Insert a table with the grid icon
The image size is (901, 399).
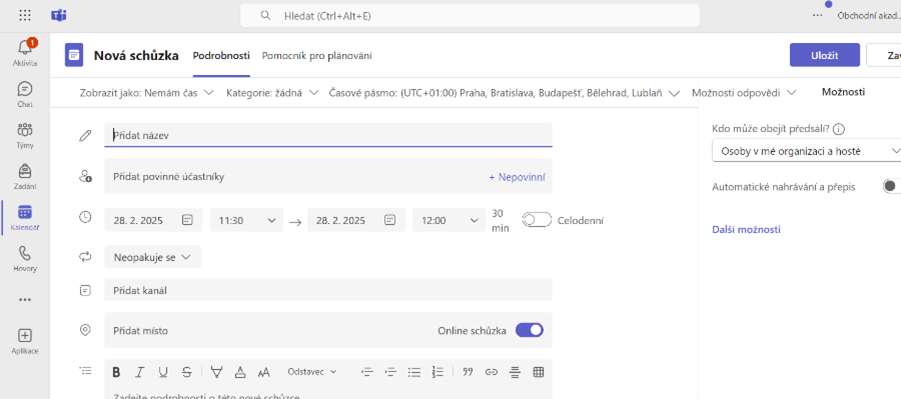pos(538,372)
